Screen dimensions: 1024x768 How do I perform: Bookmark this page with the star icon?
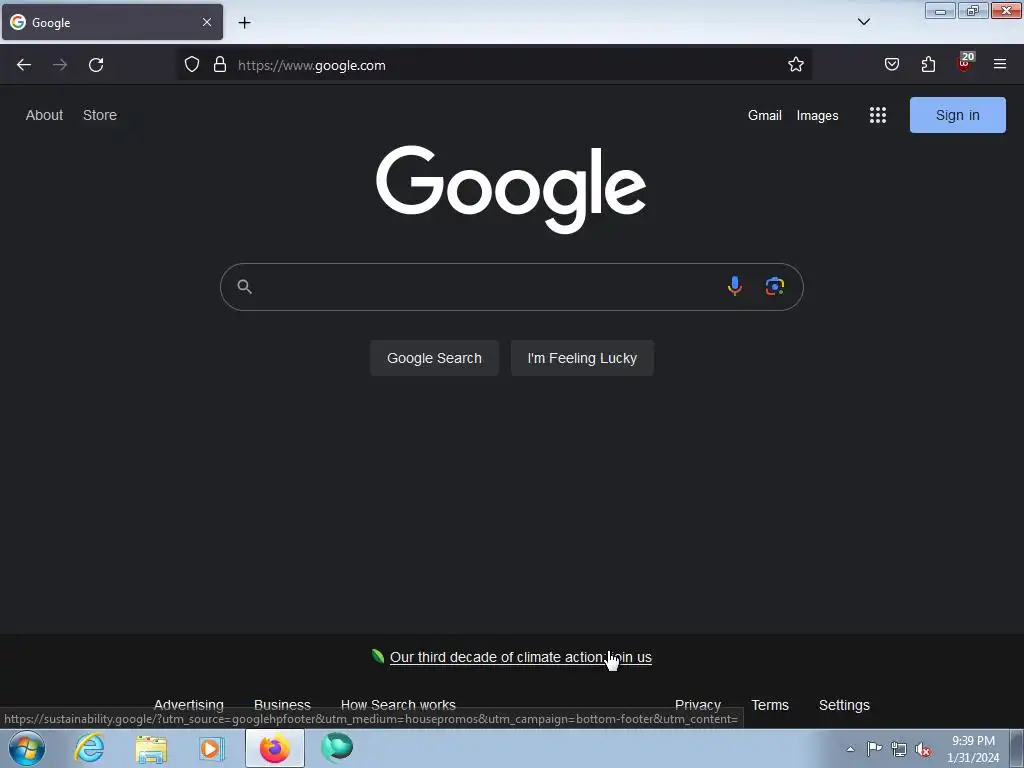(795, 65)
